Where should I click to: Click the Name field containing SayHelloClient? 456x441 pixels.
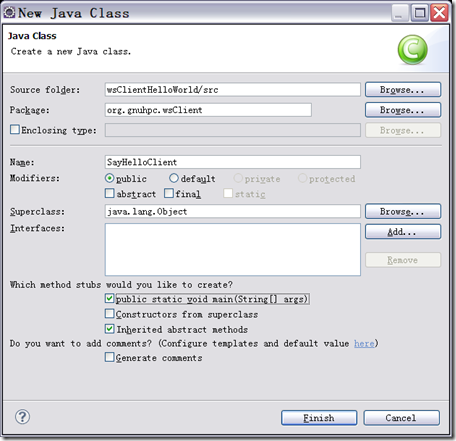pos(233,162)
